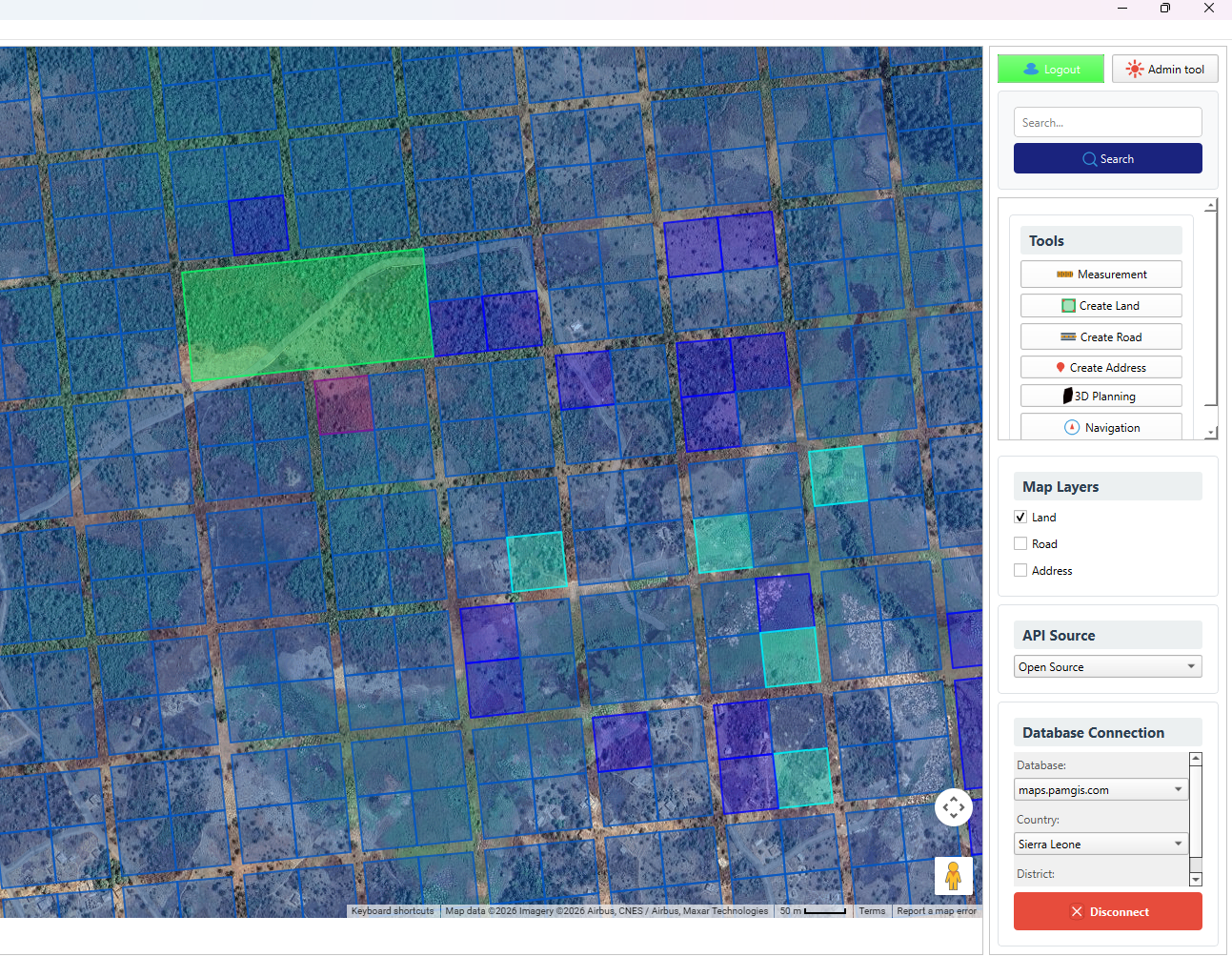Screen dimensions: 1232x977
Task: Click the Create Address red pin icon
Action: coord(1060,368)
